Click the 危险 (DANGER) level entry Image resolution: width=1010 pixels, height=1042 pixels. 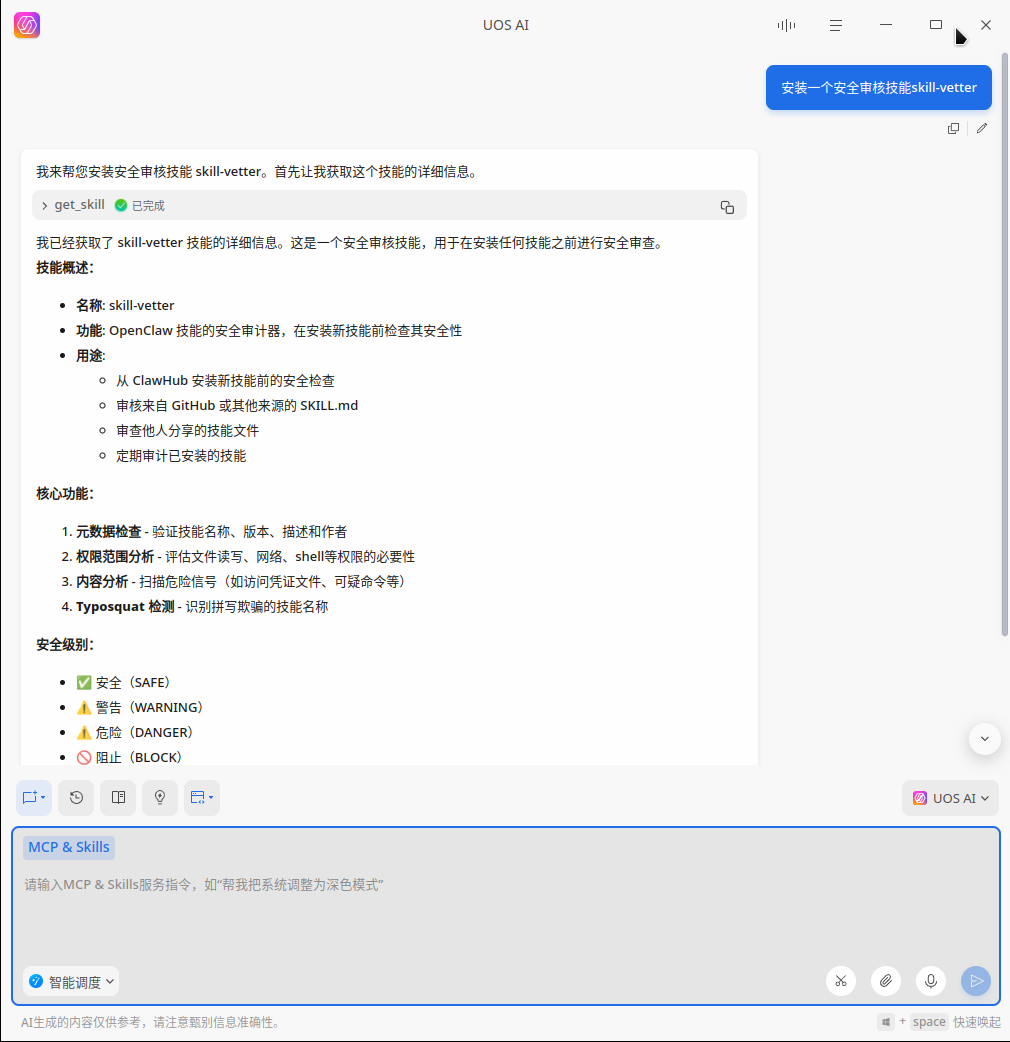[x=135, y=732]
